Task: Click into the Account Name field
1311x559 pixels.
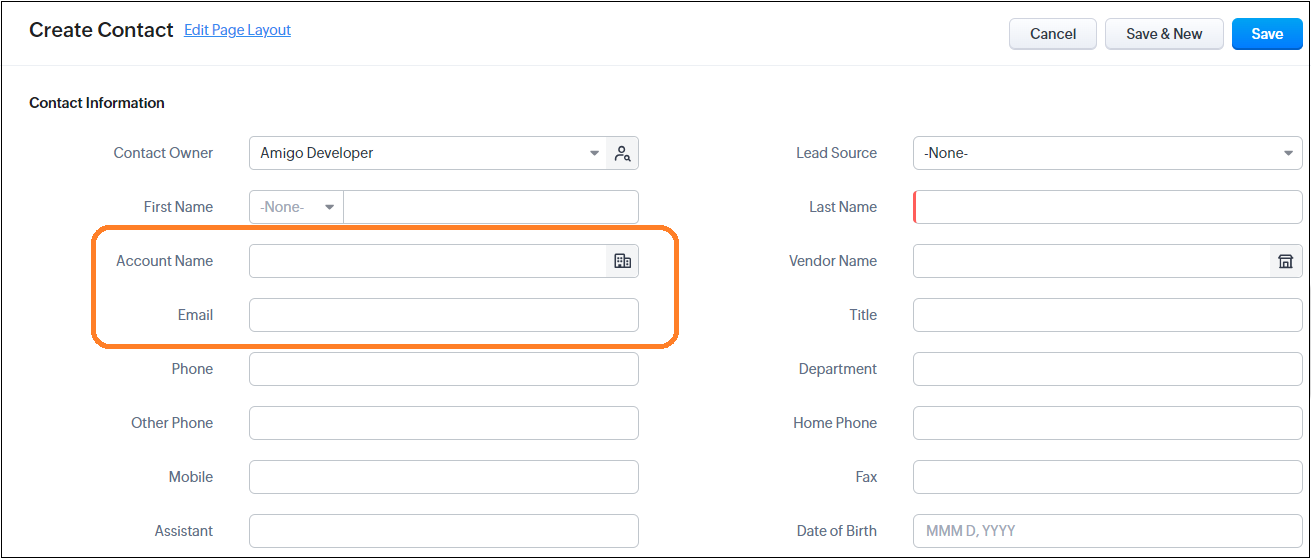Action: point(428,261)
